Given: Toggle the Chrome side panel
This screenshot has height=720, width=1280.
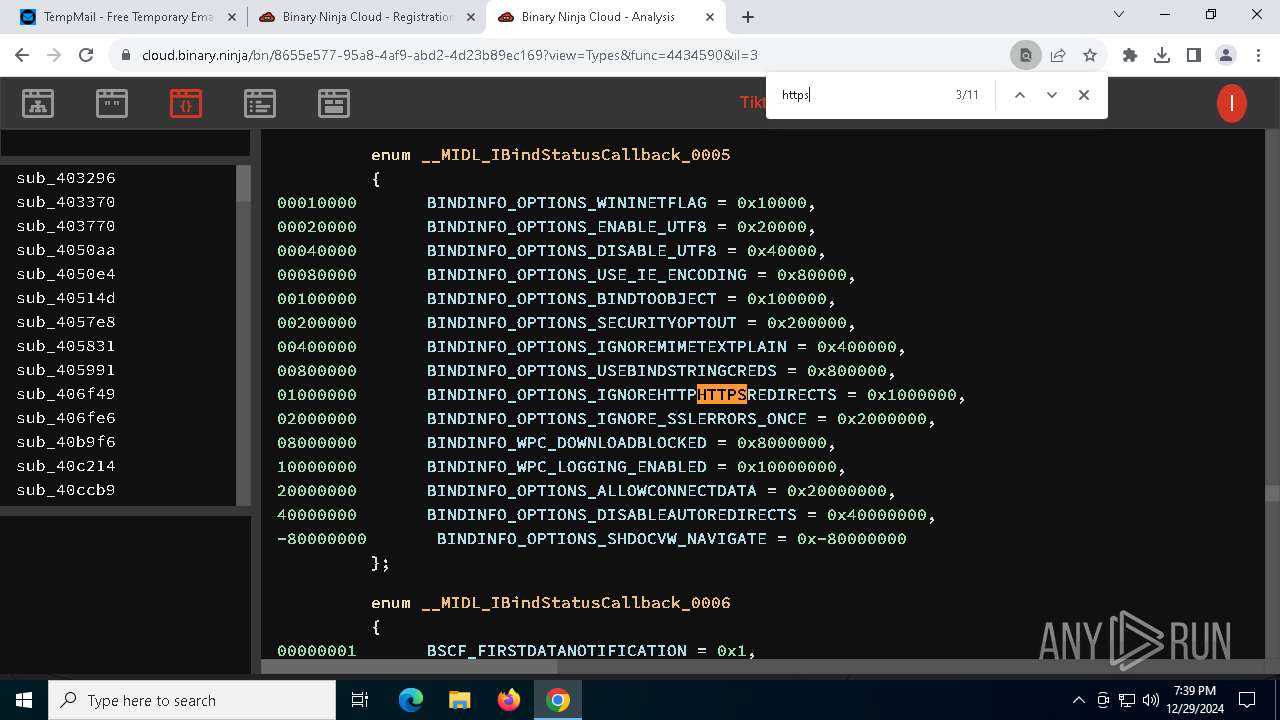Looking at the screenshot, I should click(x=1193, y=56).
